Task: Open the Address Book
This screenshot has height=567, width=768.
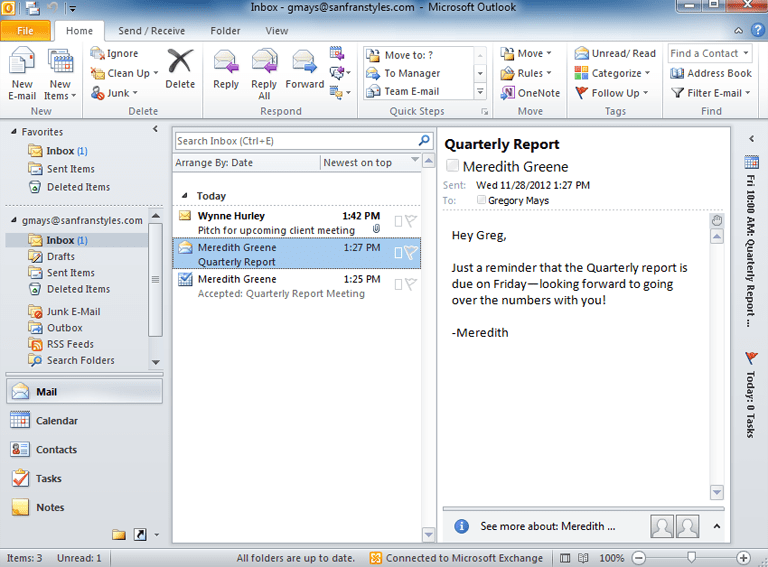Action: 711,73
